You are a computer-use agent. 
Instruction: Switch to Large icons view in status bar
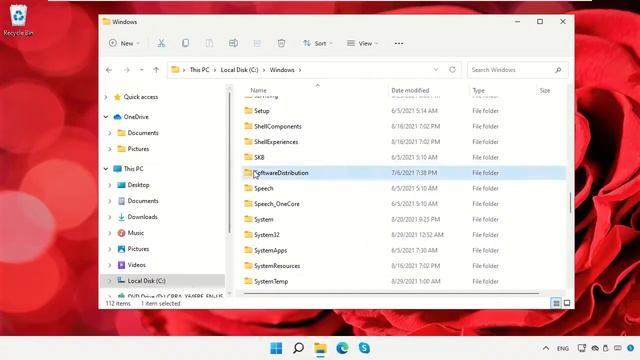[x=567, y=303]
